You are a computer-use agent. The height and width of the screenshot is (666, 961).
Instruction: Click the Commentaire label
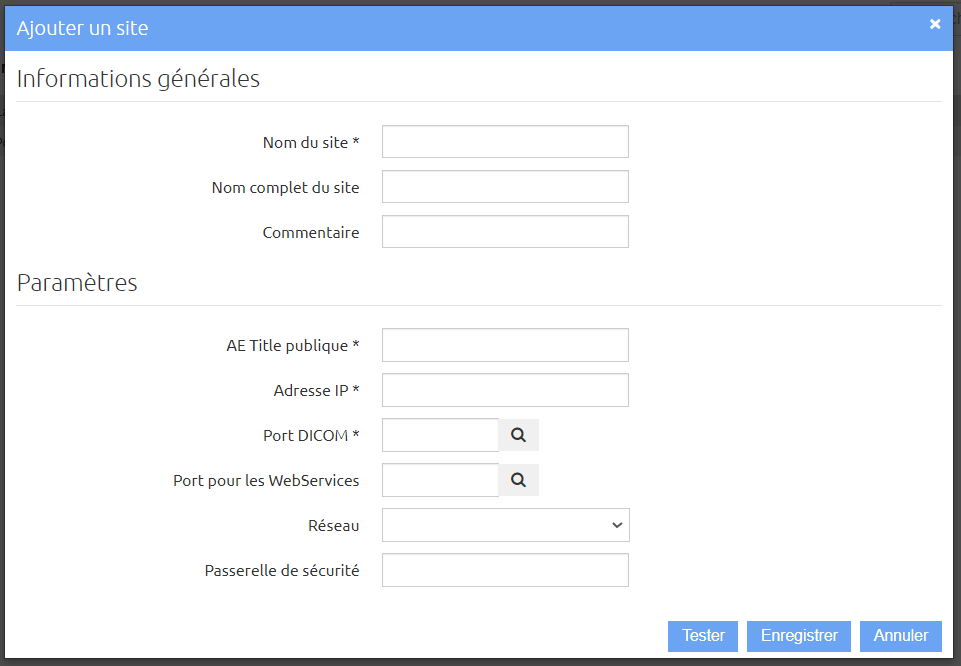(x=311, y=232)
